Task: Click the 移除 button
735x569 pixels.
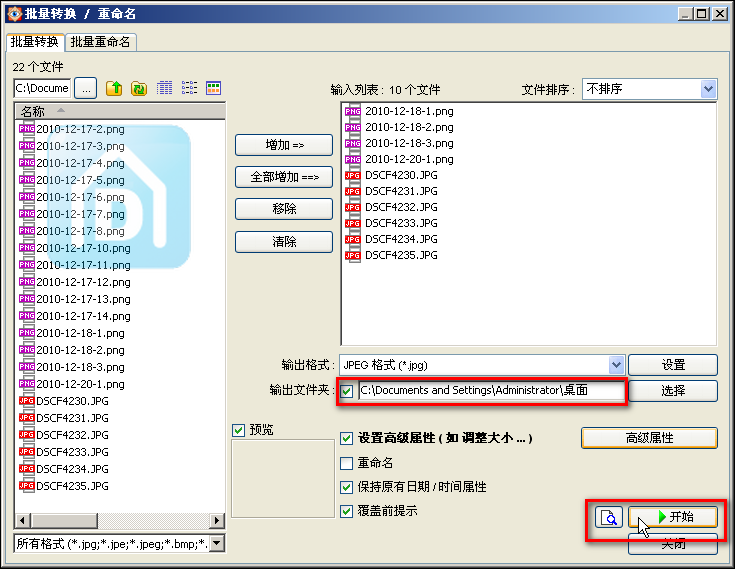Action: pyautogui.click(x=284, y=209)
